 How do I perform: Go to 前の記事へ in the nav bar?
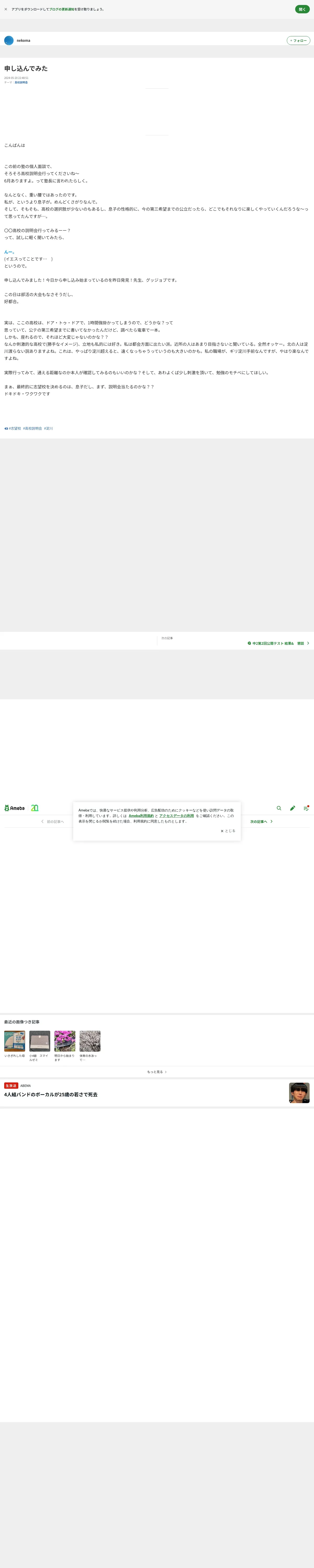(x=52, y=822)
